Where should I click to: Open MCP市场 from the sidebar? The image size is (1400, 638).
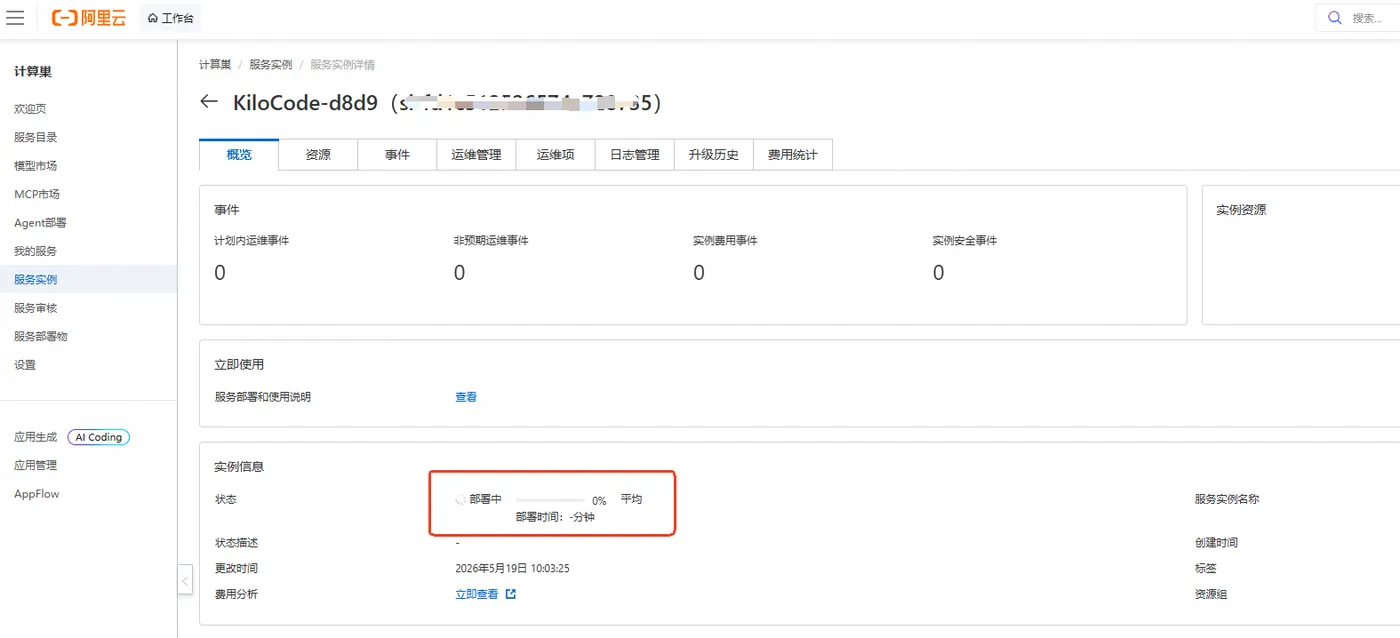pos(37,194)
